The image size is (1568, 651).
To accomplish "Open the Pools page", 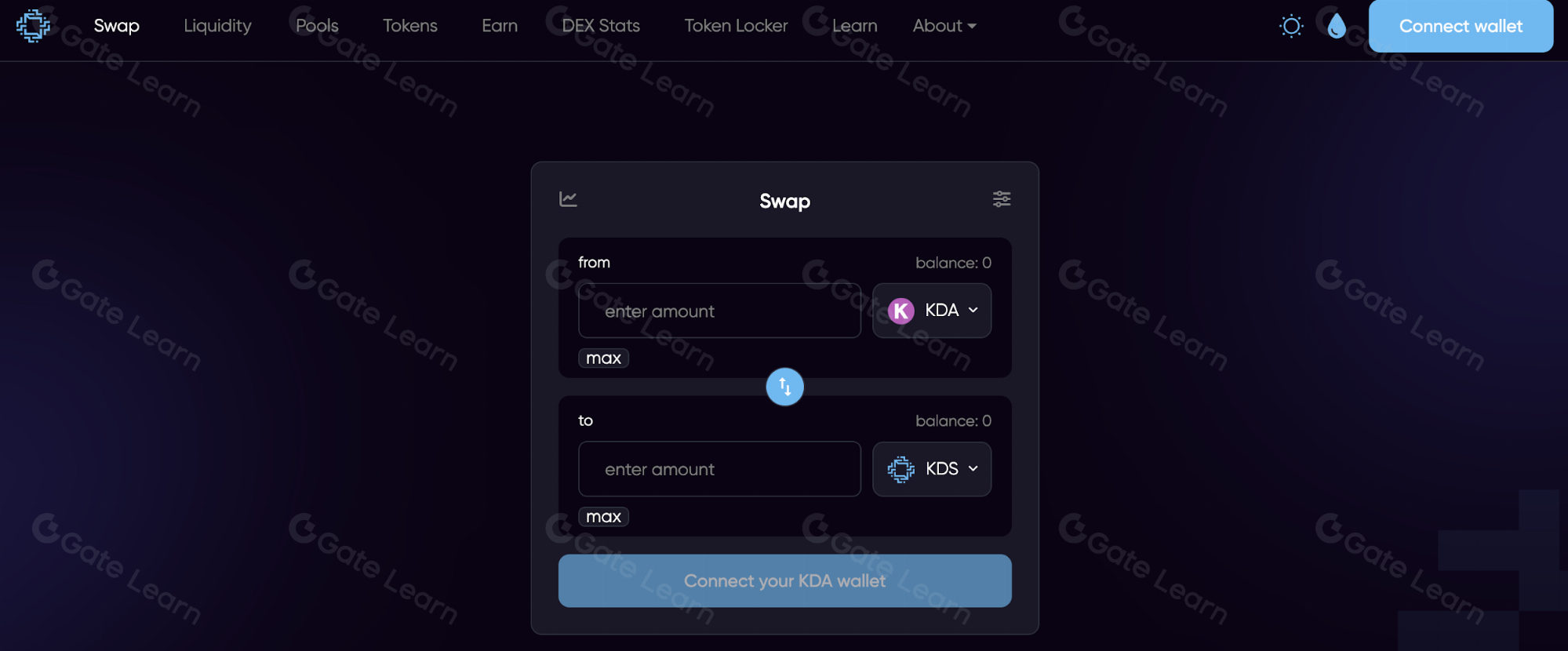I will (317, 26).
